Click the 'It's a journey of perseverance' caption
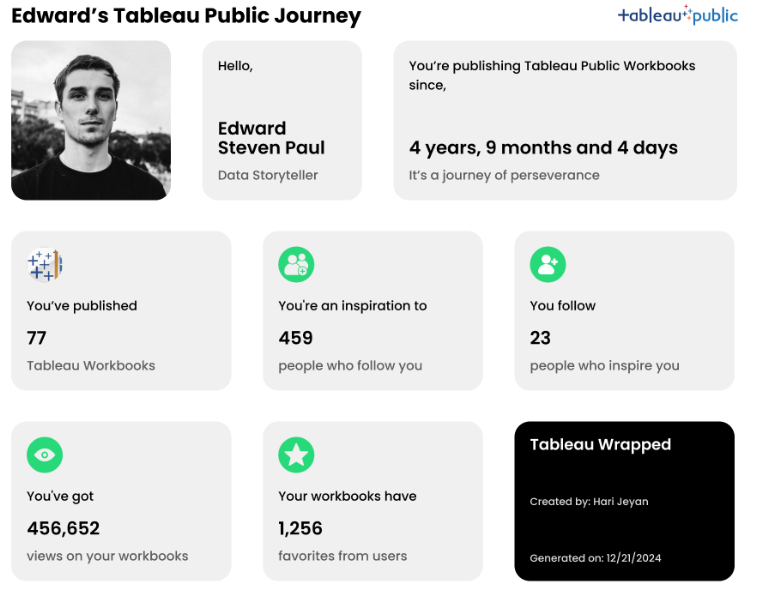The height and width of the screenshot is (597, 761). point(504,175)
